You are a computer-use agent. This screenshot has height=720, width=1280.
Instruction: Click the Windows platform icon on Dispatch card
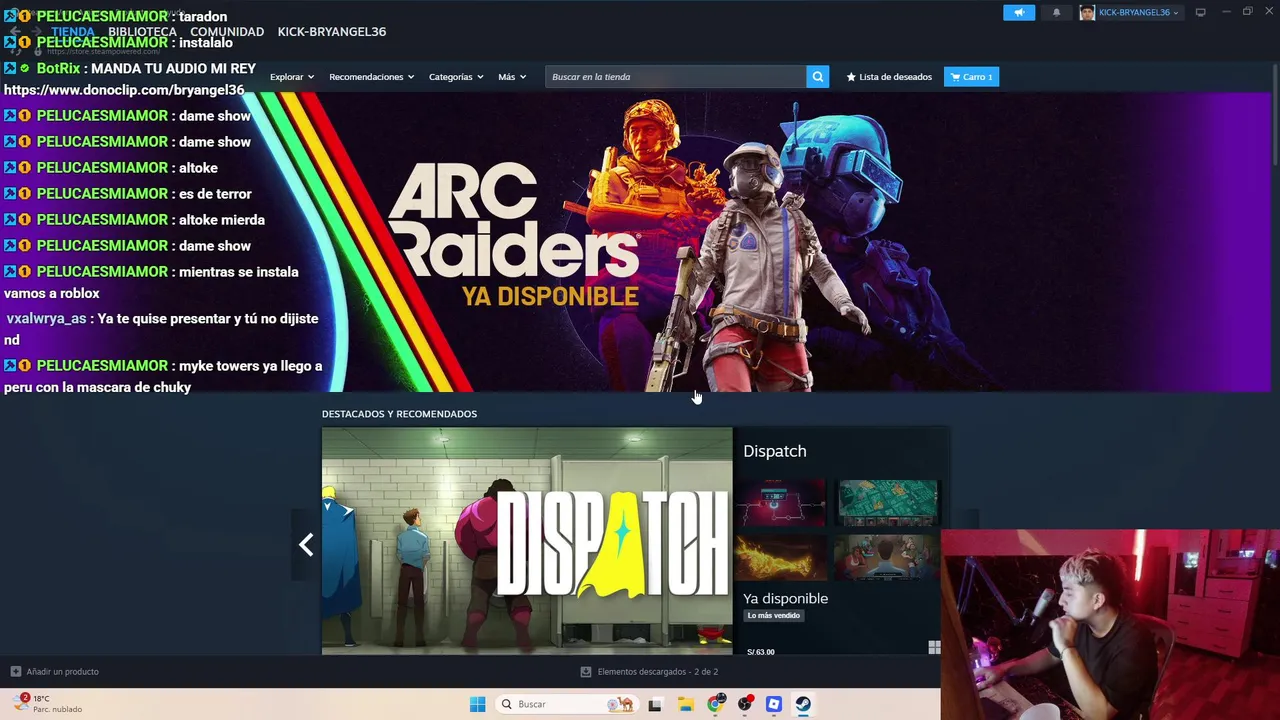click(934, 648)
